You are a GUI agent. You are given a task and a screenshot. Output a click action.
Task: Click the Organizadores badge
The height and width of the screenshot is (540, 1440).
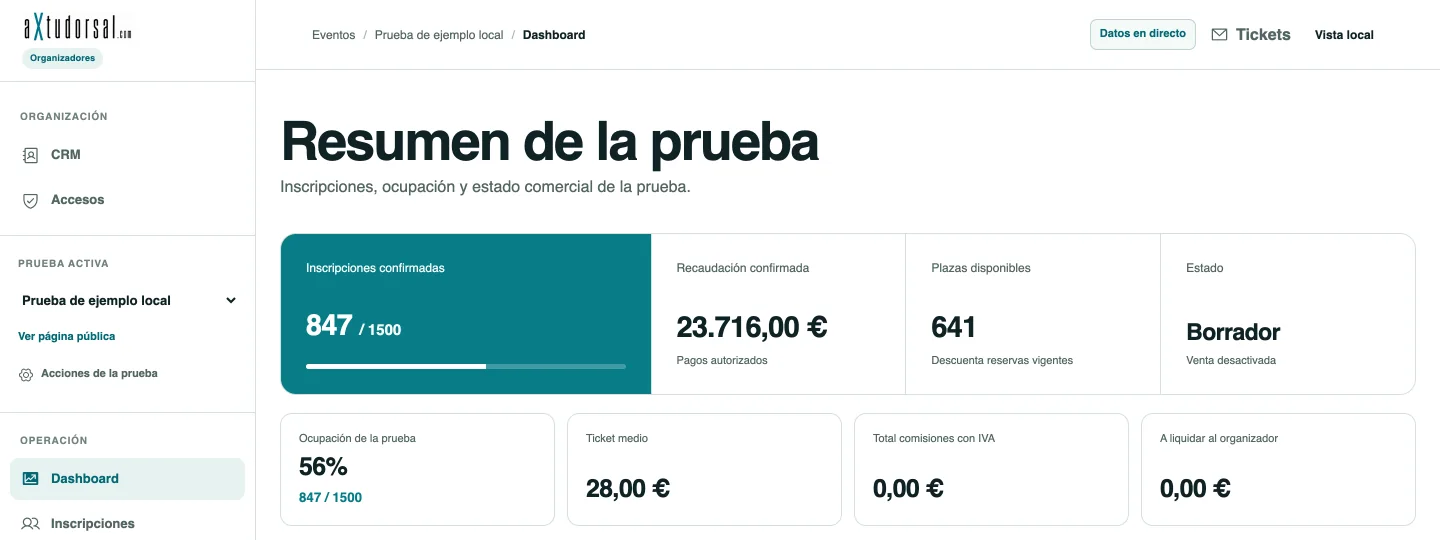62,58
